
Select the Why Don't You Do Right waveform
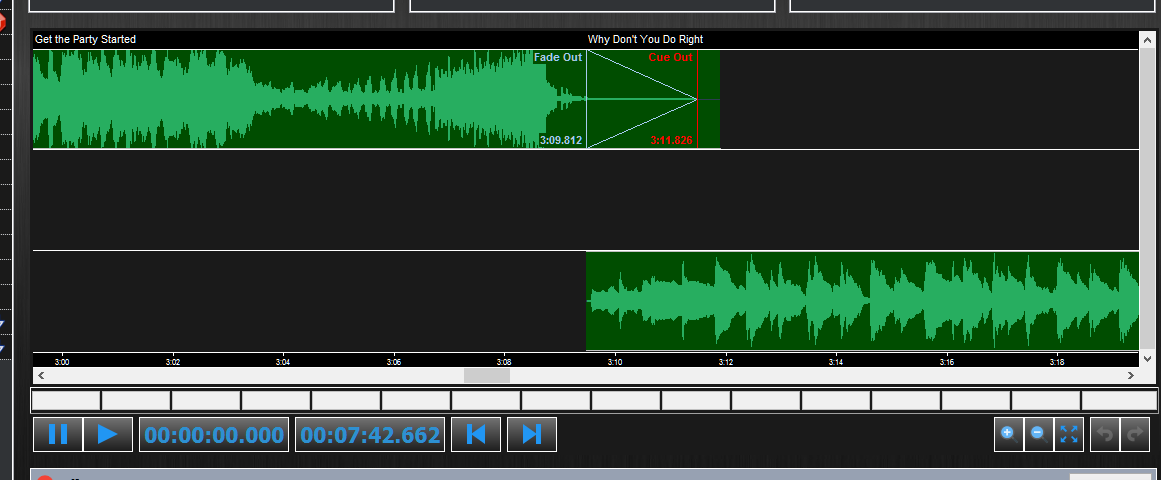click(x=860, y=301)
